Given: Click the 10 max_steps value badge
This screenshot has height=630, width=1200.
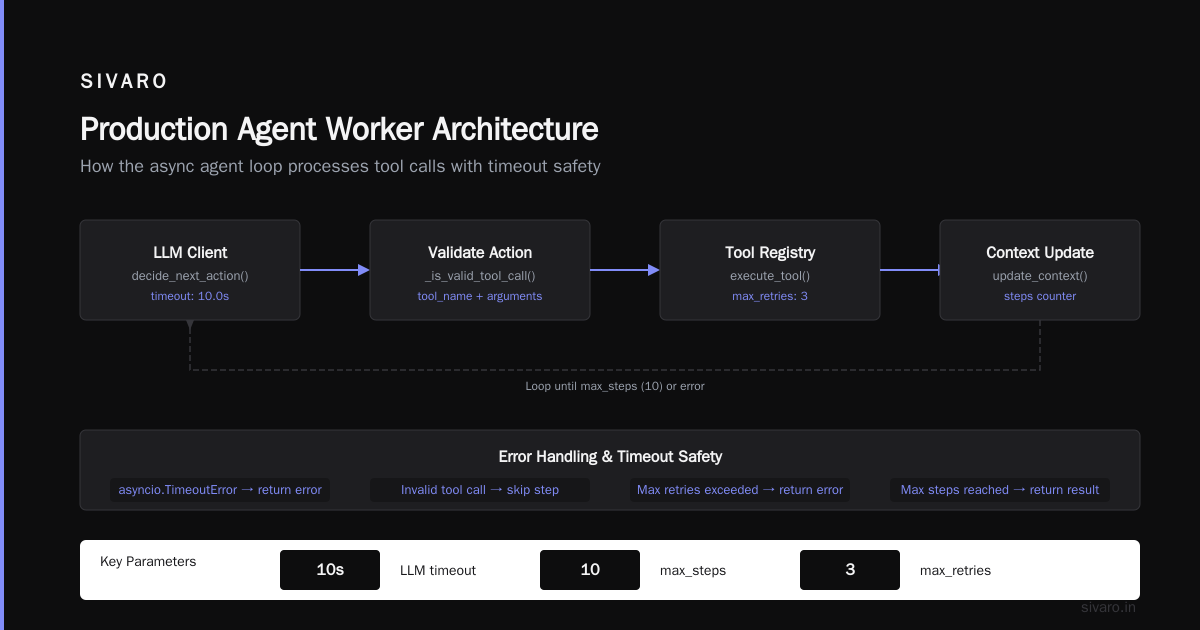Looking at the screenshot, I should click(x=590, y=570).
